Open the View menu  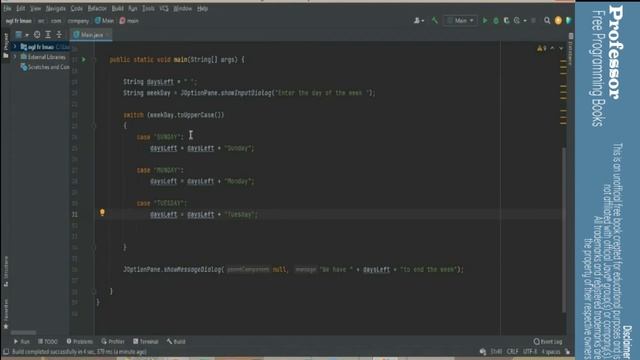coord(36,8)
